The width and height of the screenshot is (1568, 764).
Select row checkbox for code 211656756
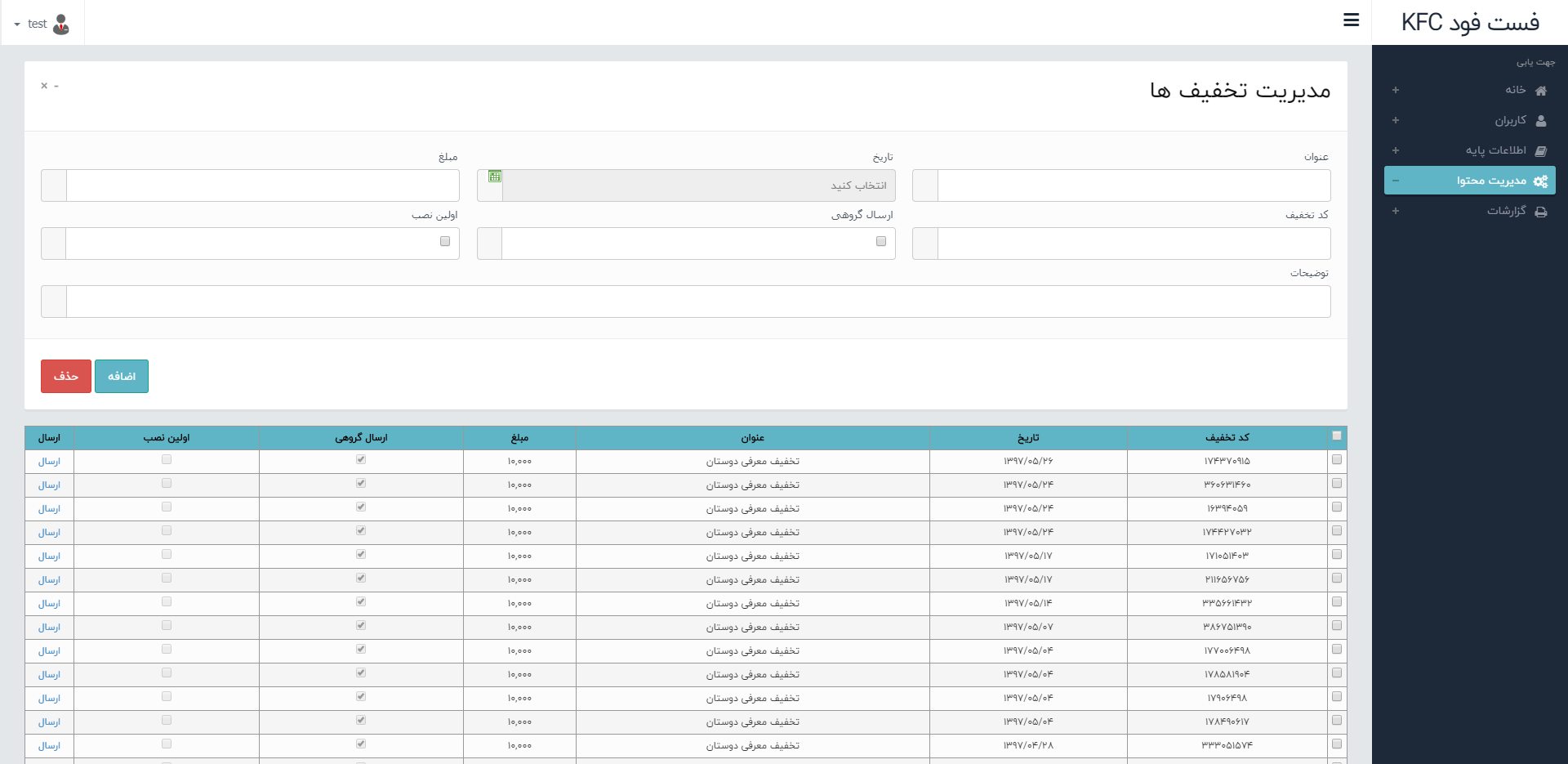[1337, 578]
